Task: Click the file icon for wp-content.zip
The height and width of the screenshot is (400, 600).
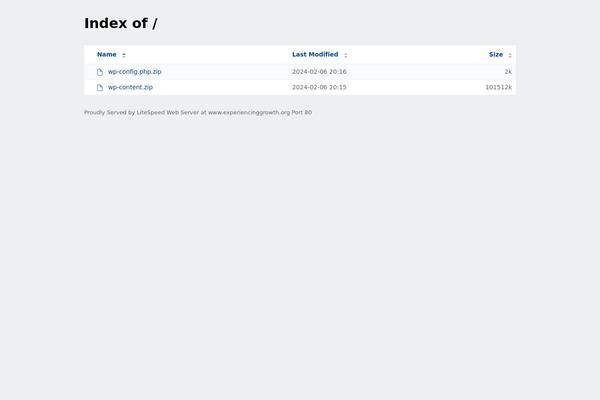Action: (x=100, y=88)
